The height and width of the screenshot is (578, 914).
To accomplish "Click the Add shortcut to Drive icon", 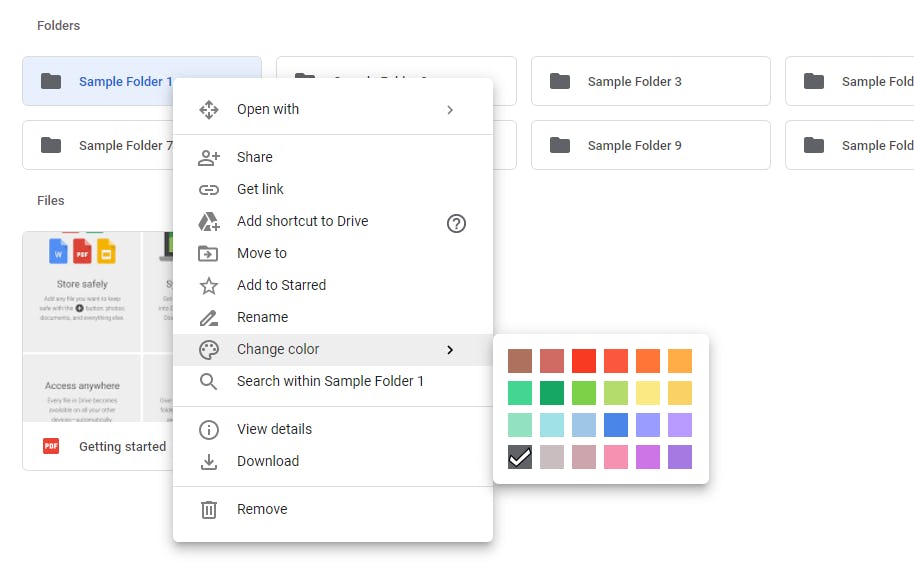I will click(x=208, y=221).
